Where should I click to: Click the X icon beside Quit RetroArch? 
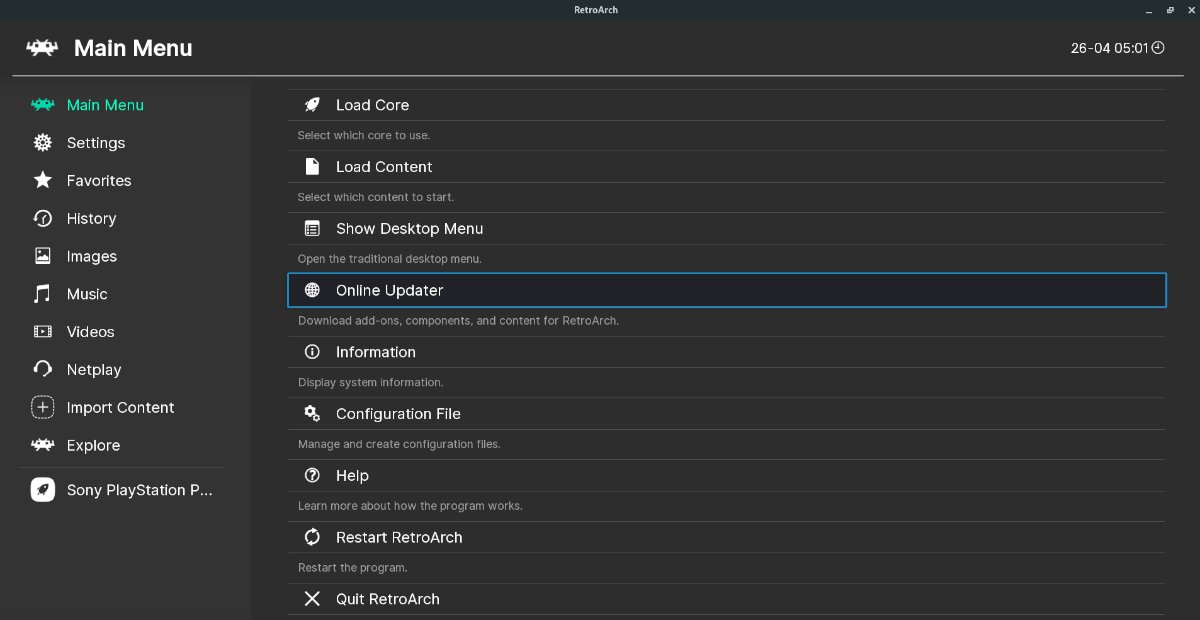(x=312, y=599)
